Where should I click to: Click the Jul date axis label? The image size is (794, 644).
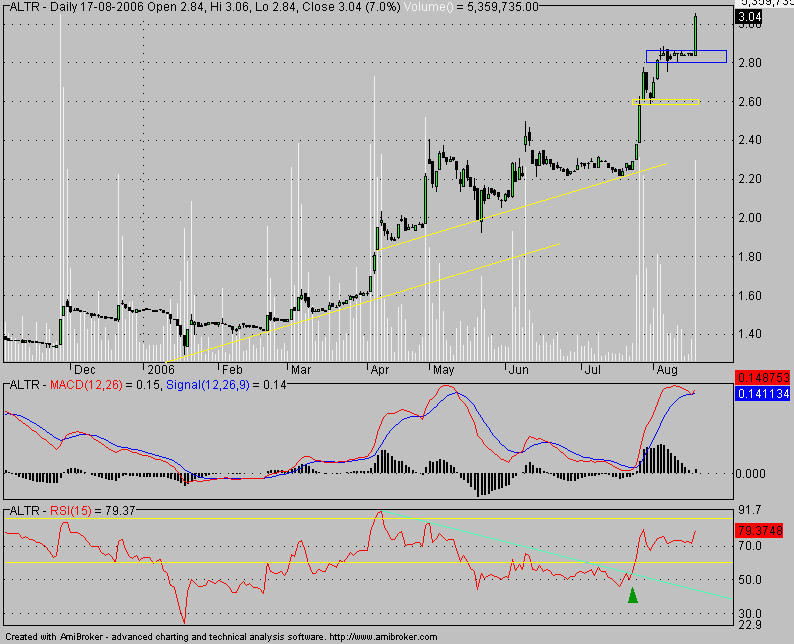pyautogui.click(x=592, y=370)
